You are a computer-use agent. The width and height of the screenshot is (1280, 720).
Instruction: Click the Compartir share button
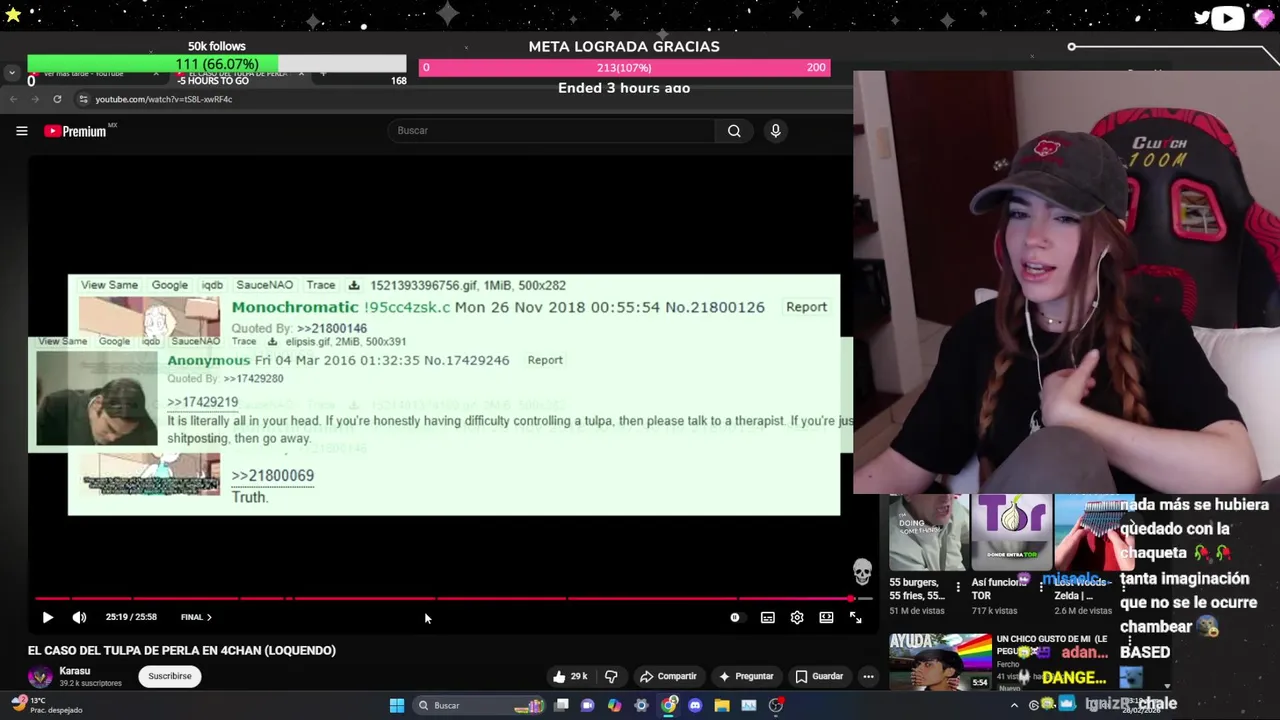[x=668, y=676]
